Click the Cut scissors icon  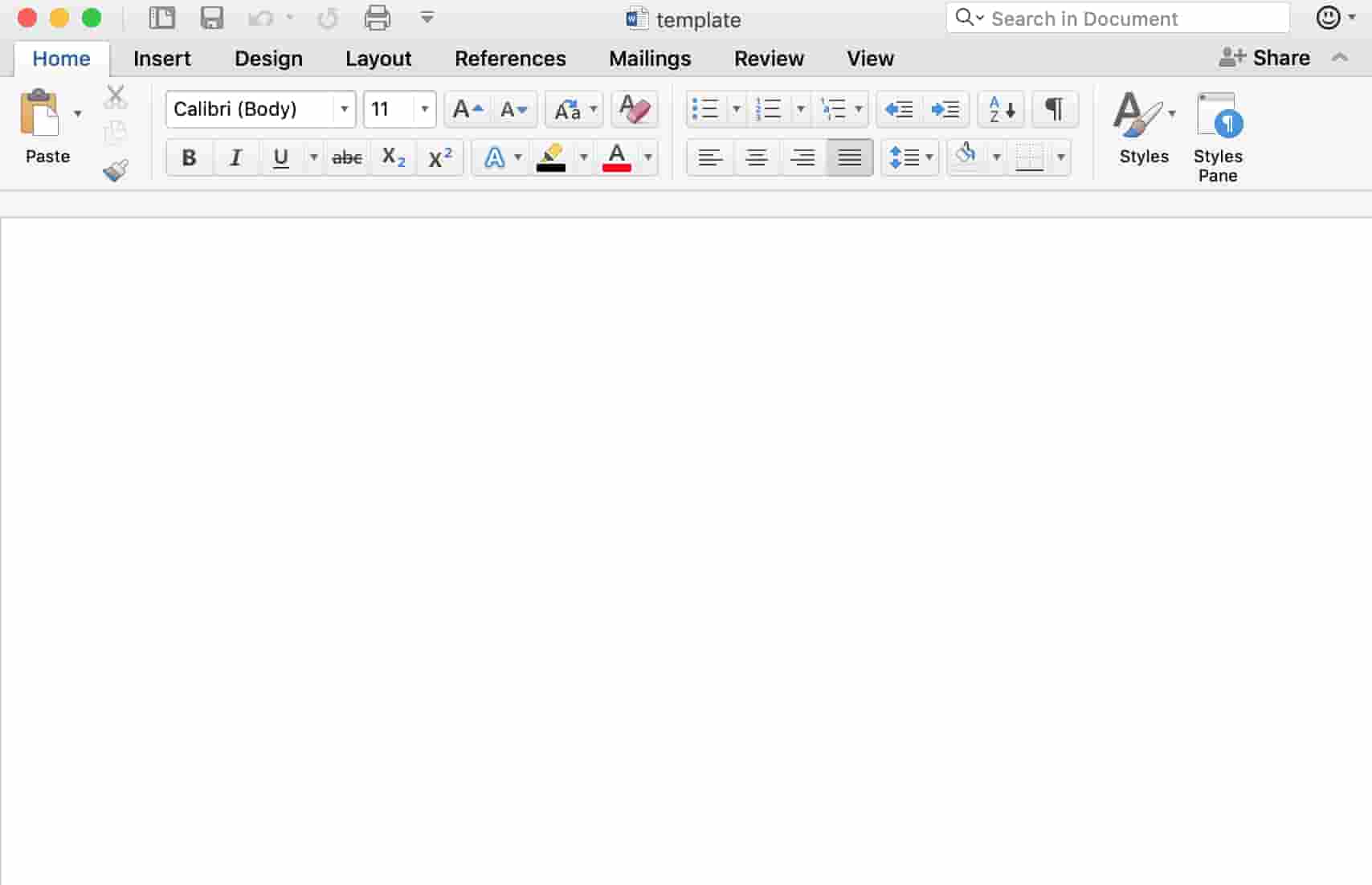coord(116,97)
